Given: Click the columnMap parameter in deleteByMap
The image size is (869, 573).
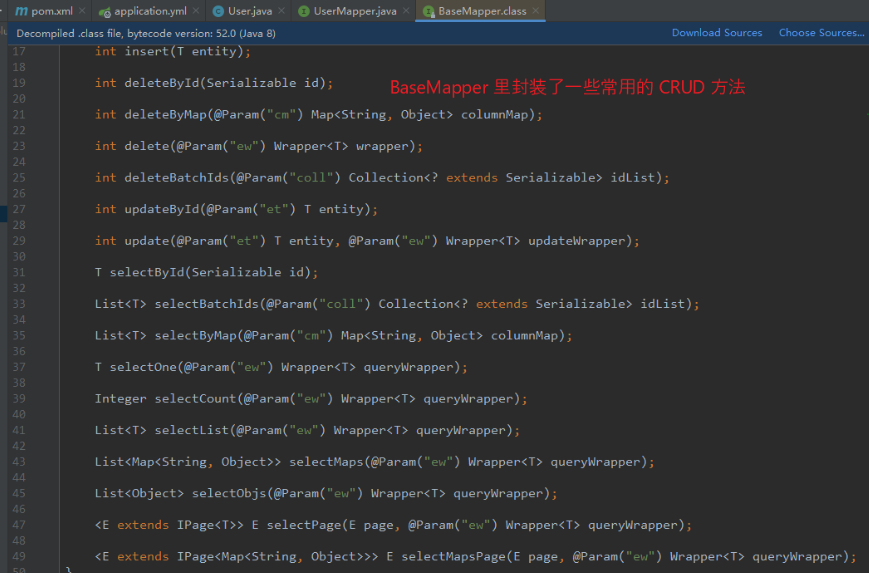Looking at the screenshot, I should (x=494, y=115).
